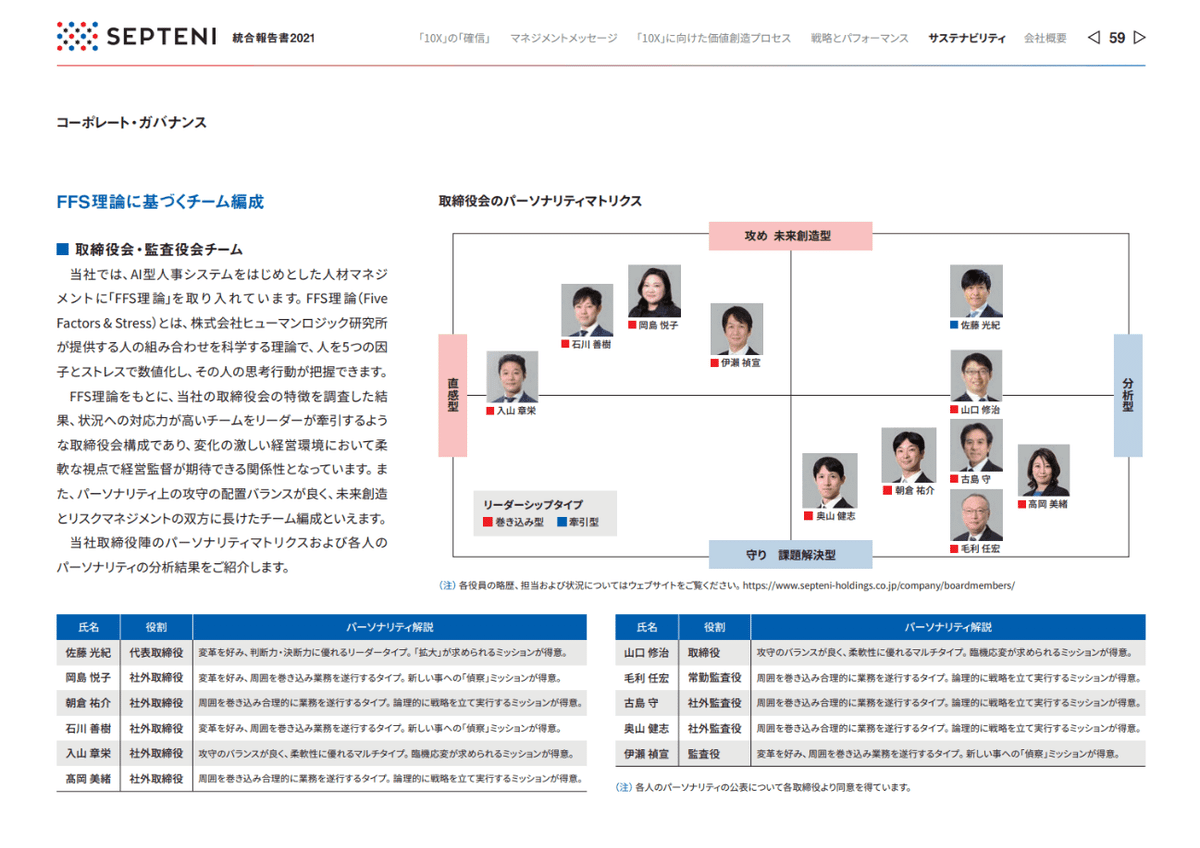This screenshot has height=848, width=1200.
Task: Click the 攻め 未来創造型 axis label
Action: (790, 236)
